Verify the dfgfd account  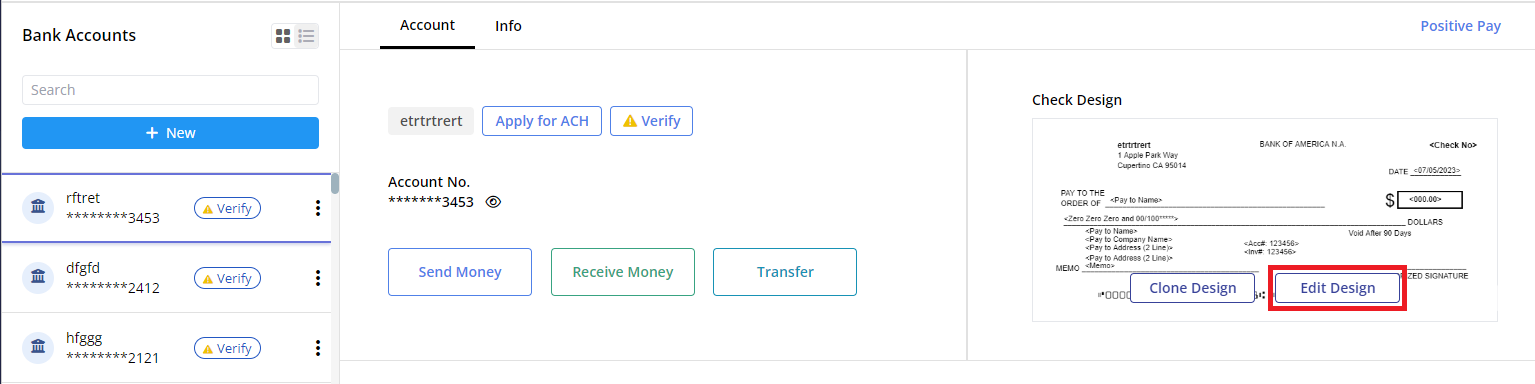tap(227, 278)
